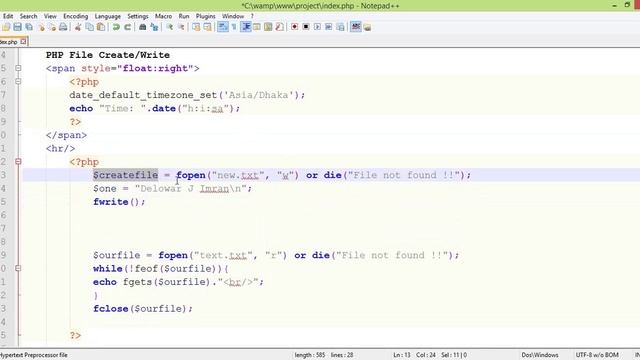Copy selection using the Copy icon
Viewport: 640px width, 360px height.
click(x=89, y=27)
